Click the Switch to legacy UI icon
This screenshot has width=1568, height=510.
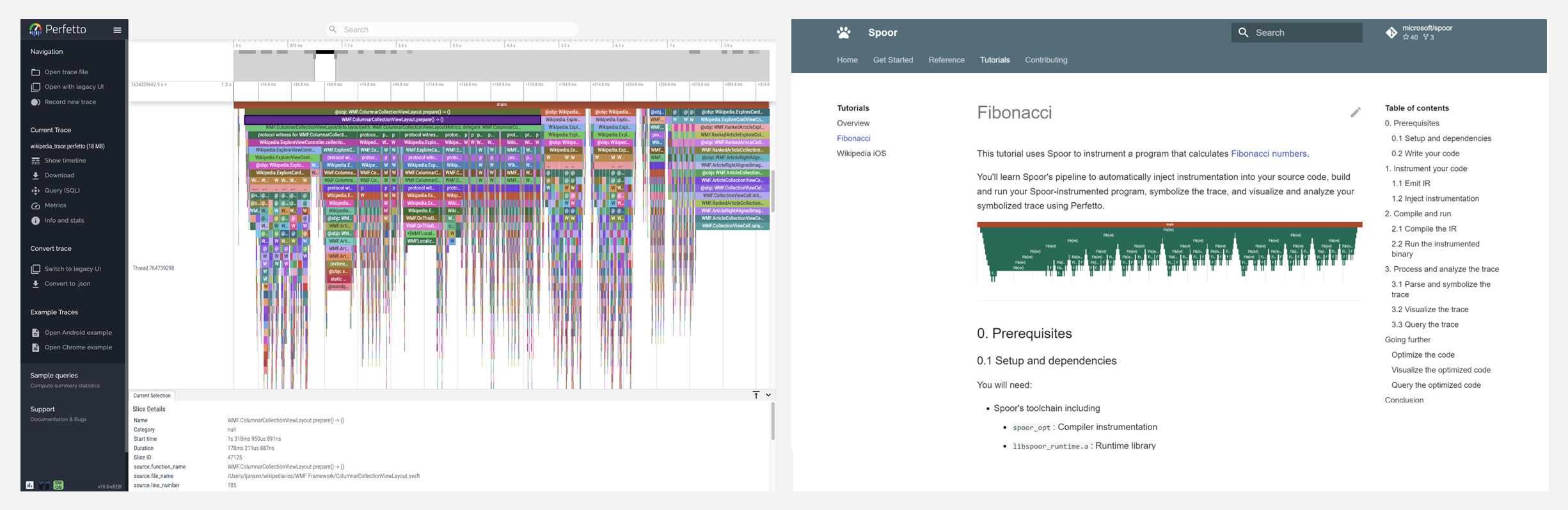click(36, 269)
